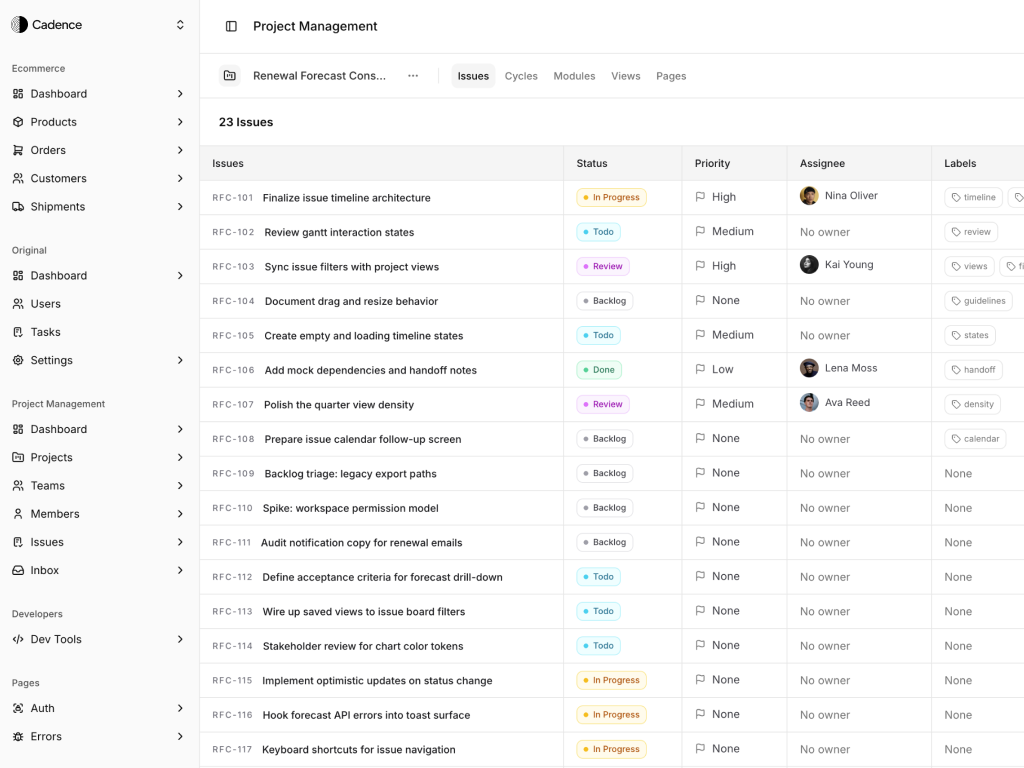Switch to the Modules tab

click(574, 76)
